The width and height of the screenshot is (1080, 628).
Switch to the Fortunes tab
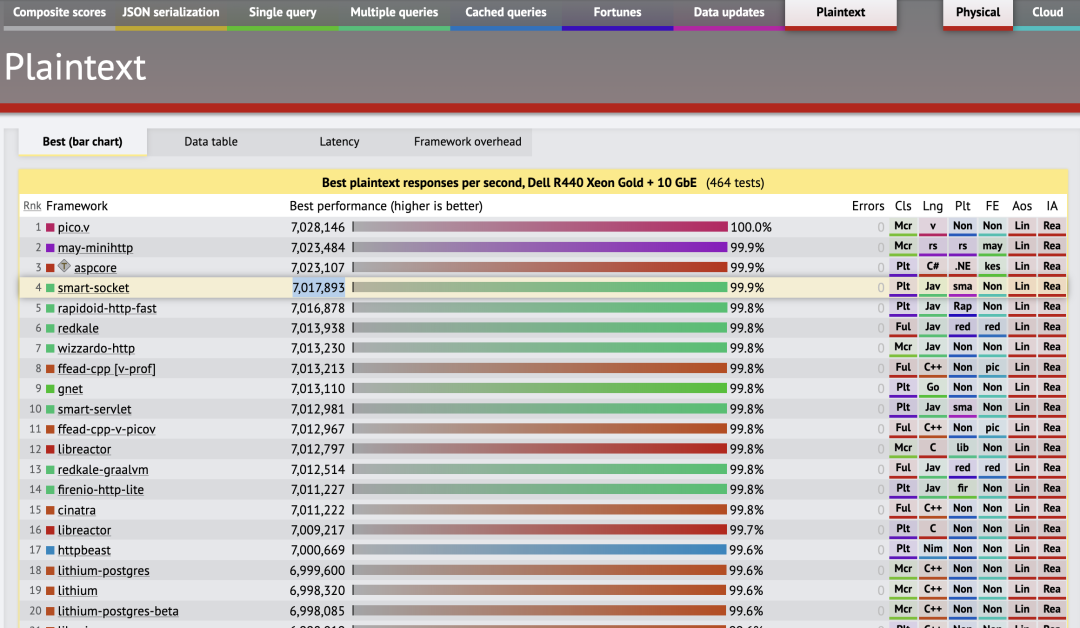[x=617, y=12]
